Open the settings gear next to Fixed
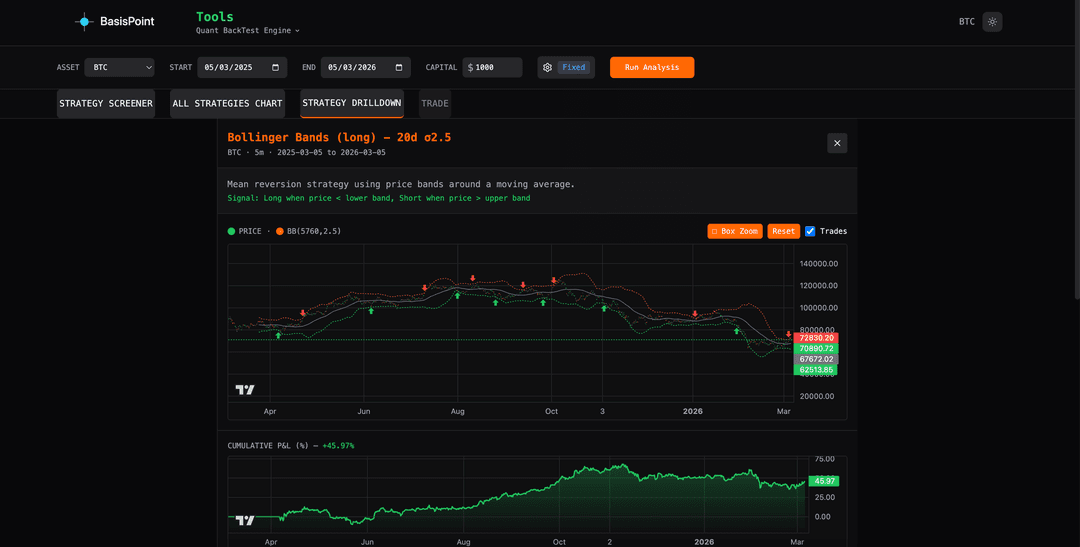The width and height of the screenshot is (1080, 547). pos(547,68)
